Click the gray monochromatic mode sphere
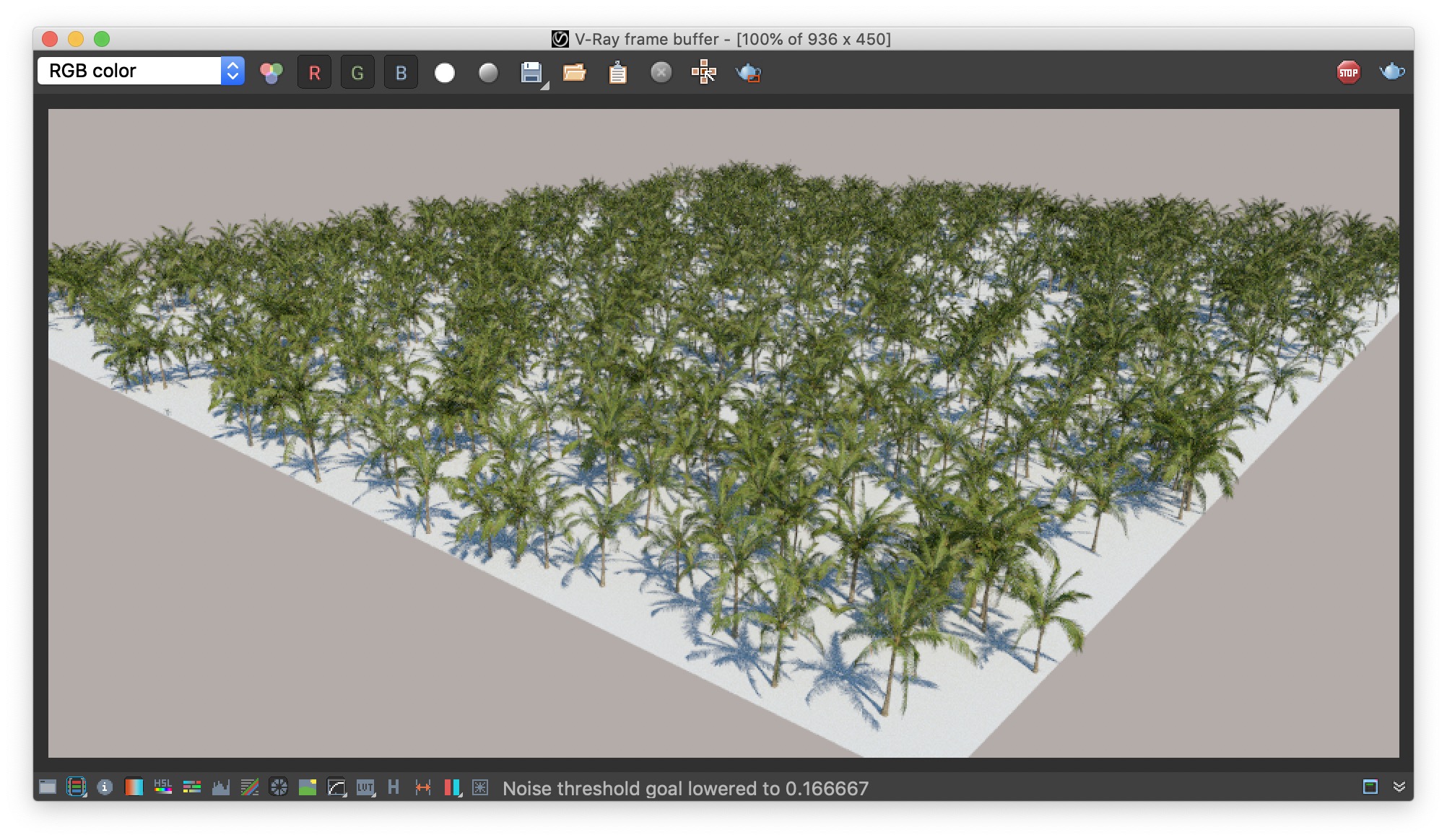Image resolution: width=1447 pixels, height=840 pixels. click(x=488, y=73)
